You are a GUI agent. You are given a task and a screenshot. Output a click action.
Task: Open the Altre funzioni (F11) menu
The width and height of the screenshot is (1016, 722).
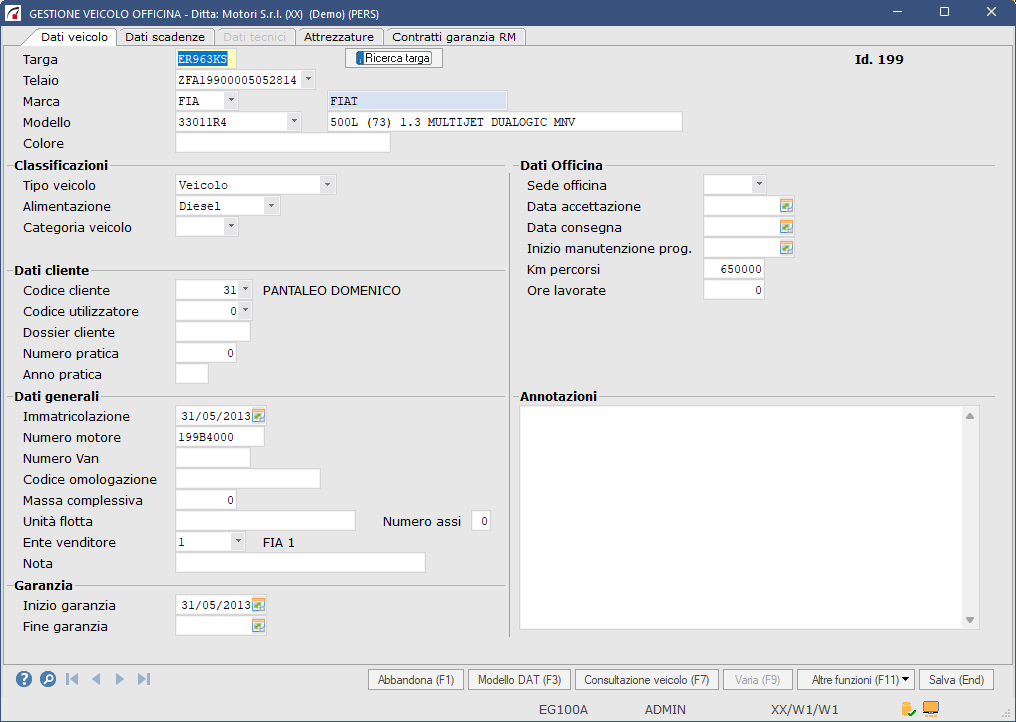coord(855,680)
